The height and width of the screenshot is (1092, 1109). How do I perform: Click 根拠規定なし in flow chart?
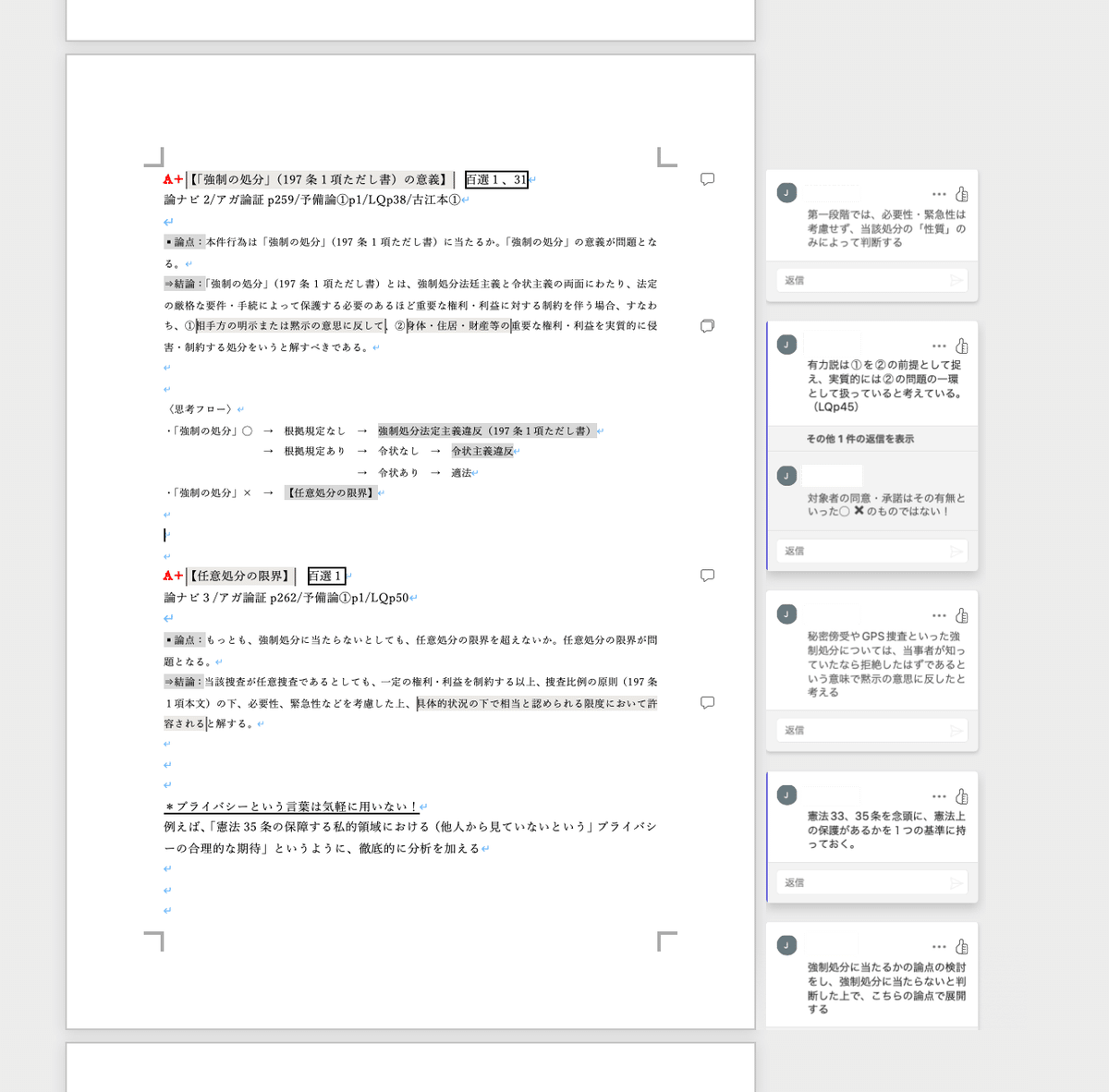pos(315,431)
